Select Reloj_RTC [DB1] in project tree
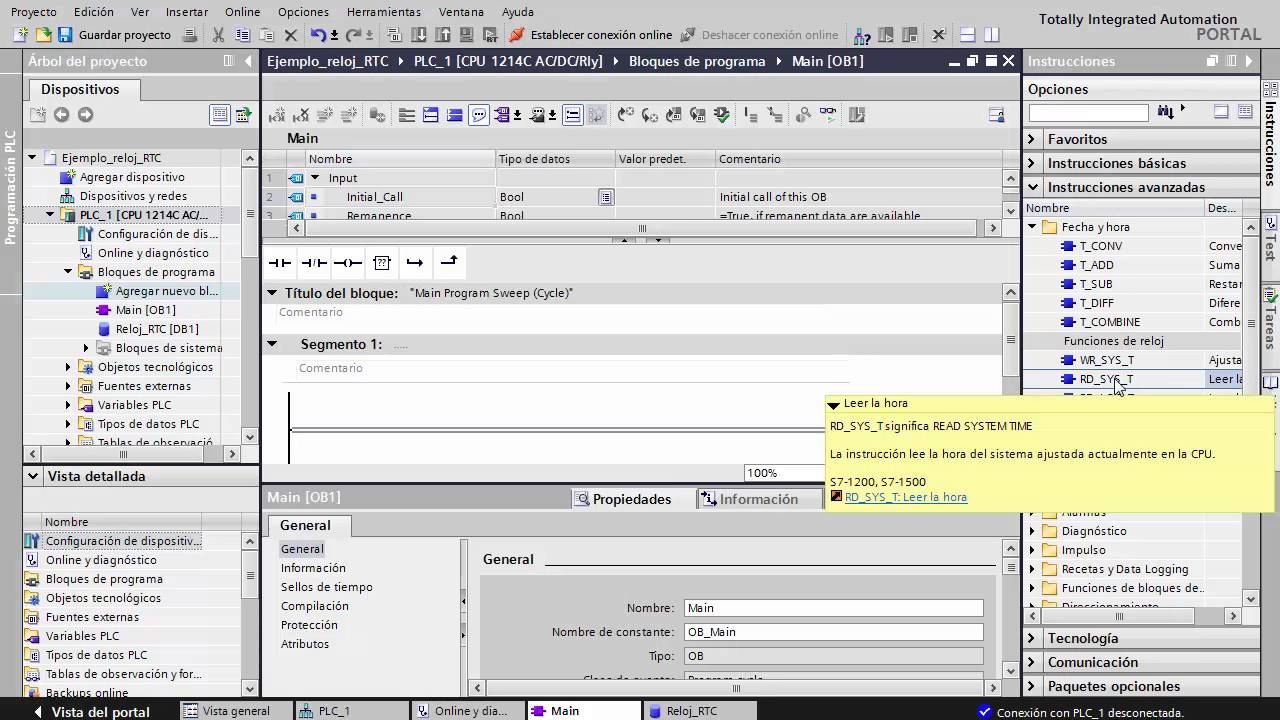The height and width of the screenshot is (720, 1280). (x=157, y=329)
